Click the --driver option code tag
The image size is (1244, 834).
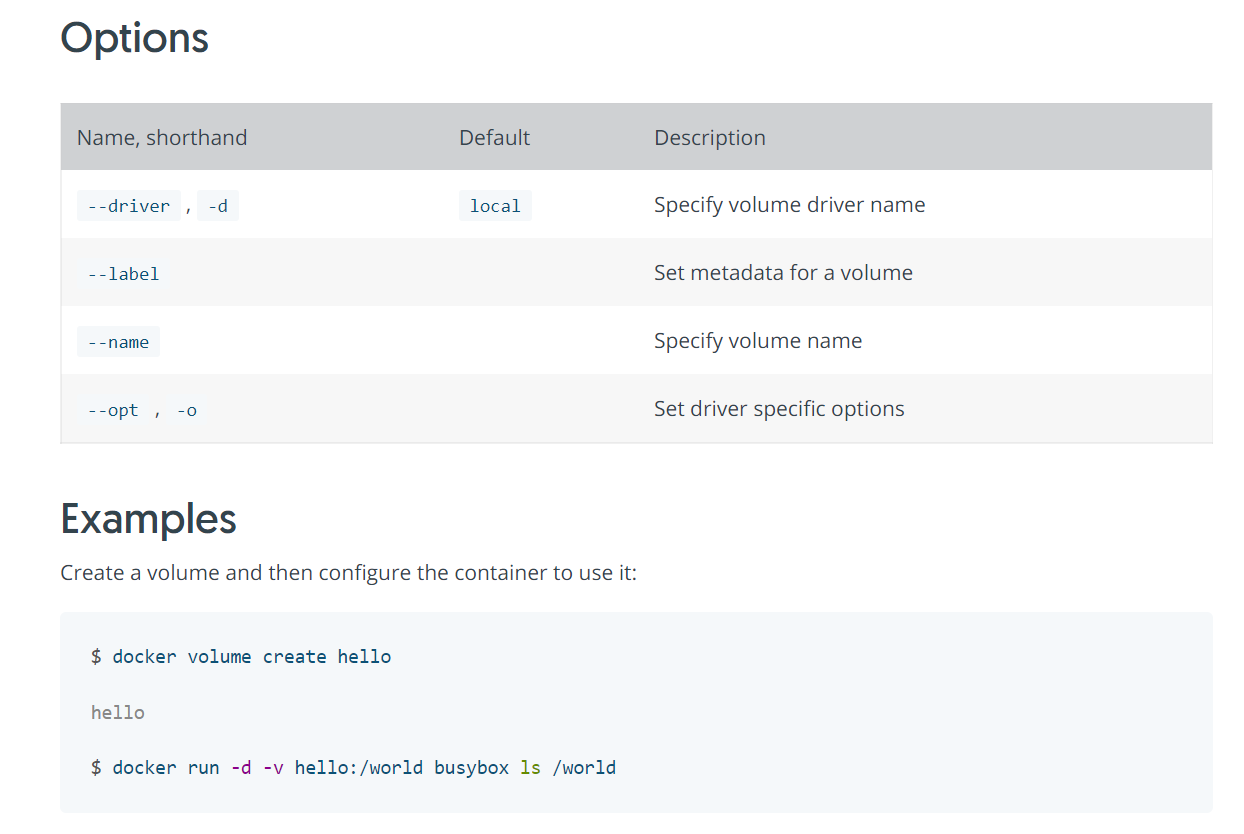coord(128,206)
